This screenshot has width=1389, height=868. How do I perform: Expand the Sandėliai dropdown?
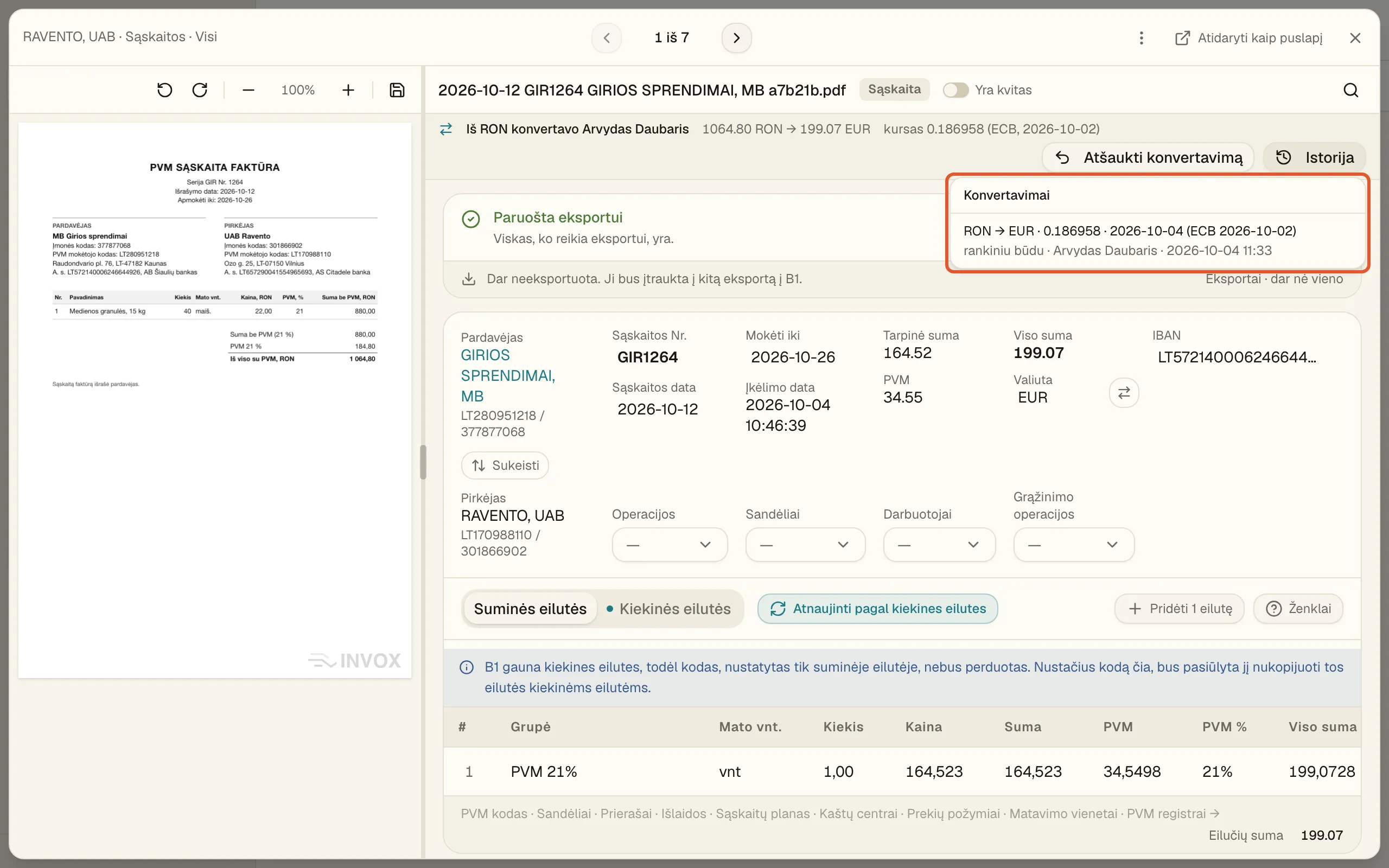pos(805,544)
